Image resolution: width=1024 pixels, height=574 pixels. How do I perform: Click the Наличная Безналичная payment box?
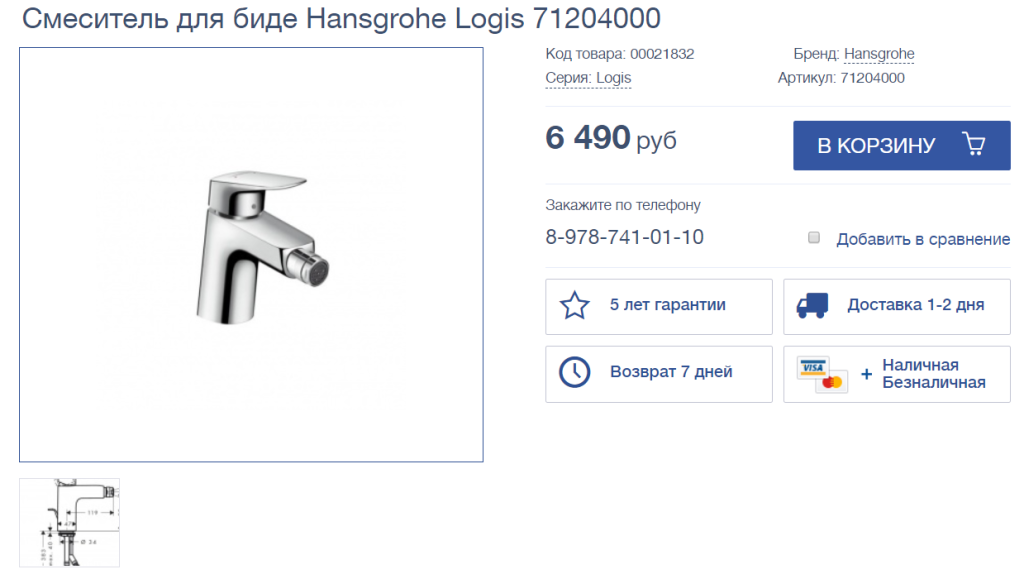tap(897, 374)
